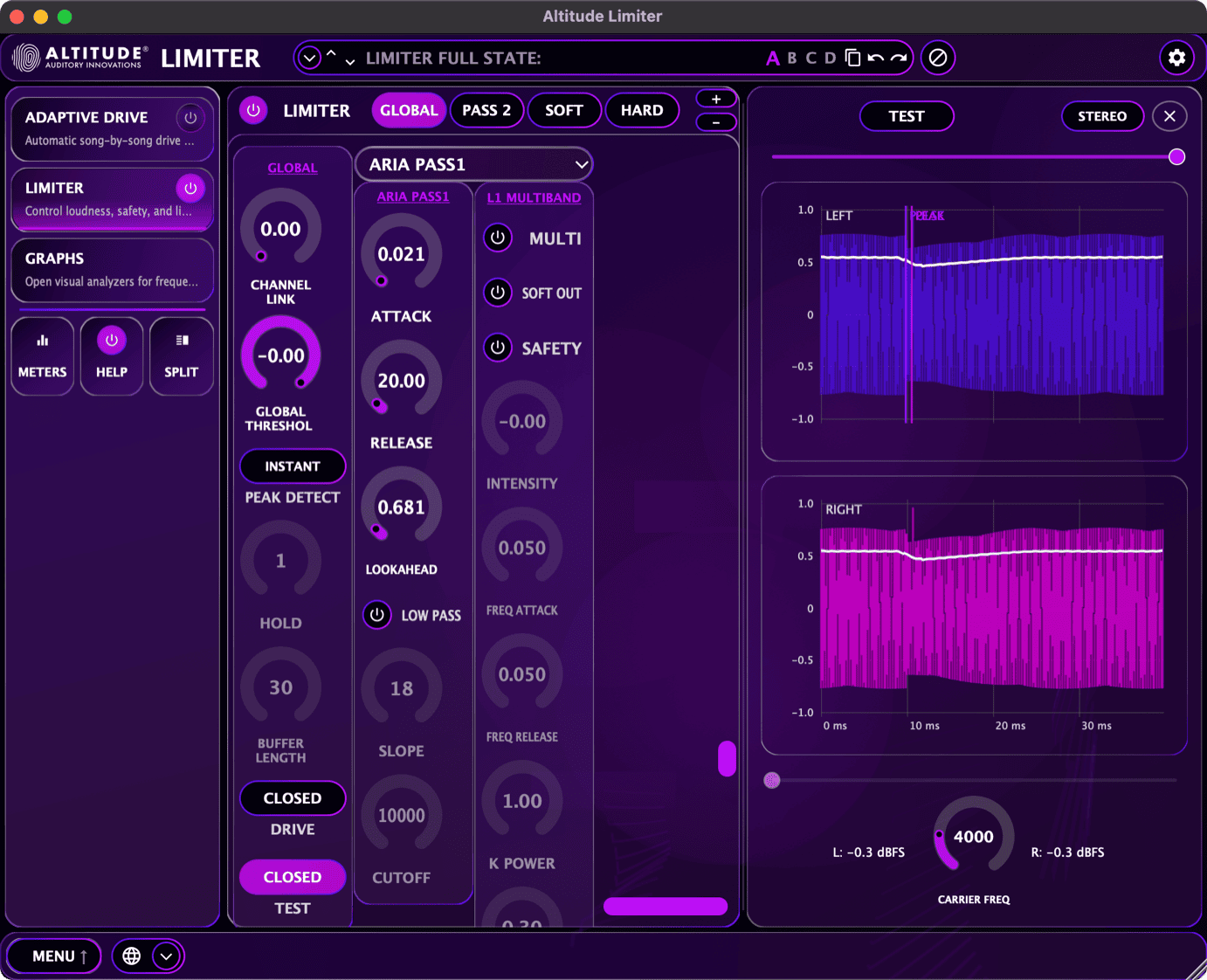Select preset state B
The width and height of the screenshot is (1207, 980).
click(792, 59)
